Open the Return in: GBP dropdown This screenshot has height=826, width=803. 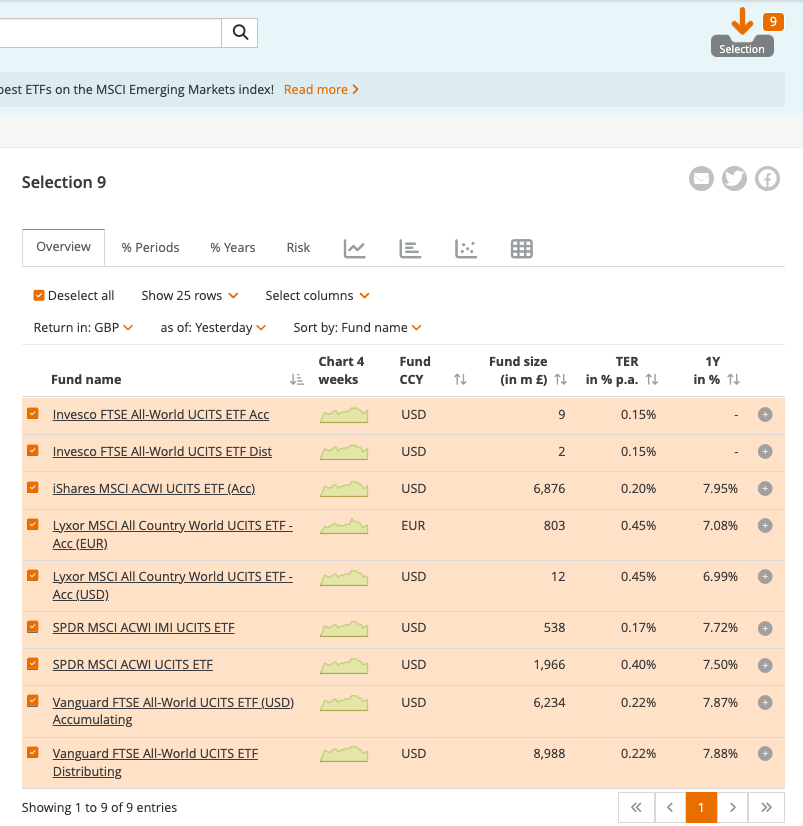click(83, 328)
